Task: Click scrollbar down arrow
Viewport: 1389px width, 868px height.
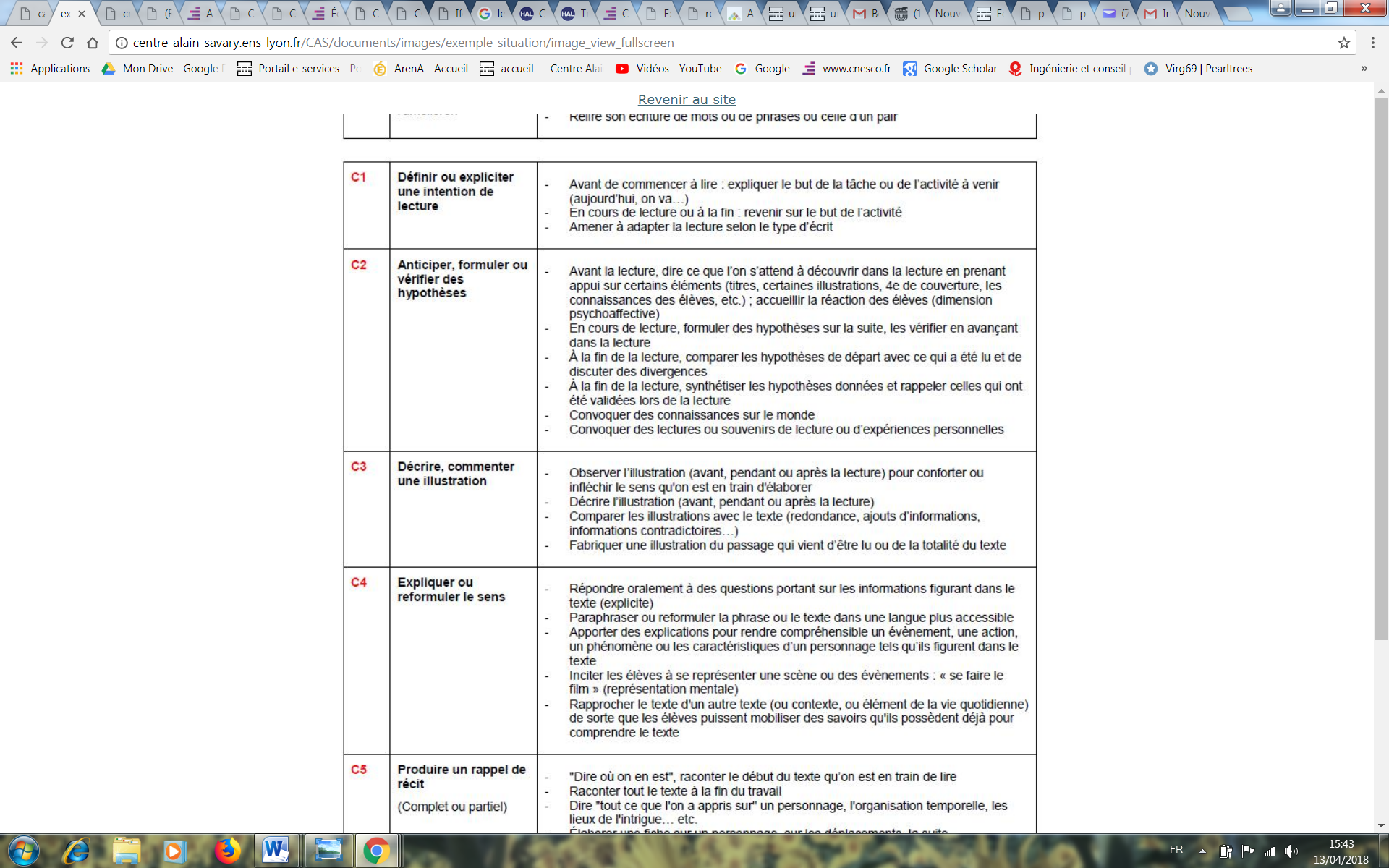Action: pos(1381,825)
